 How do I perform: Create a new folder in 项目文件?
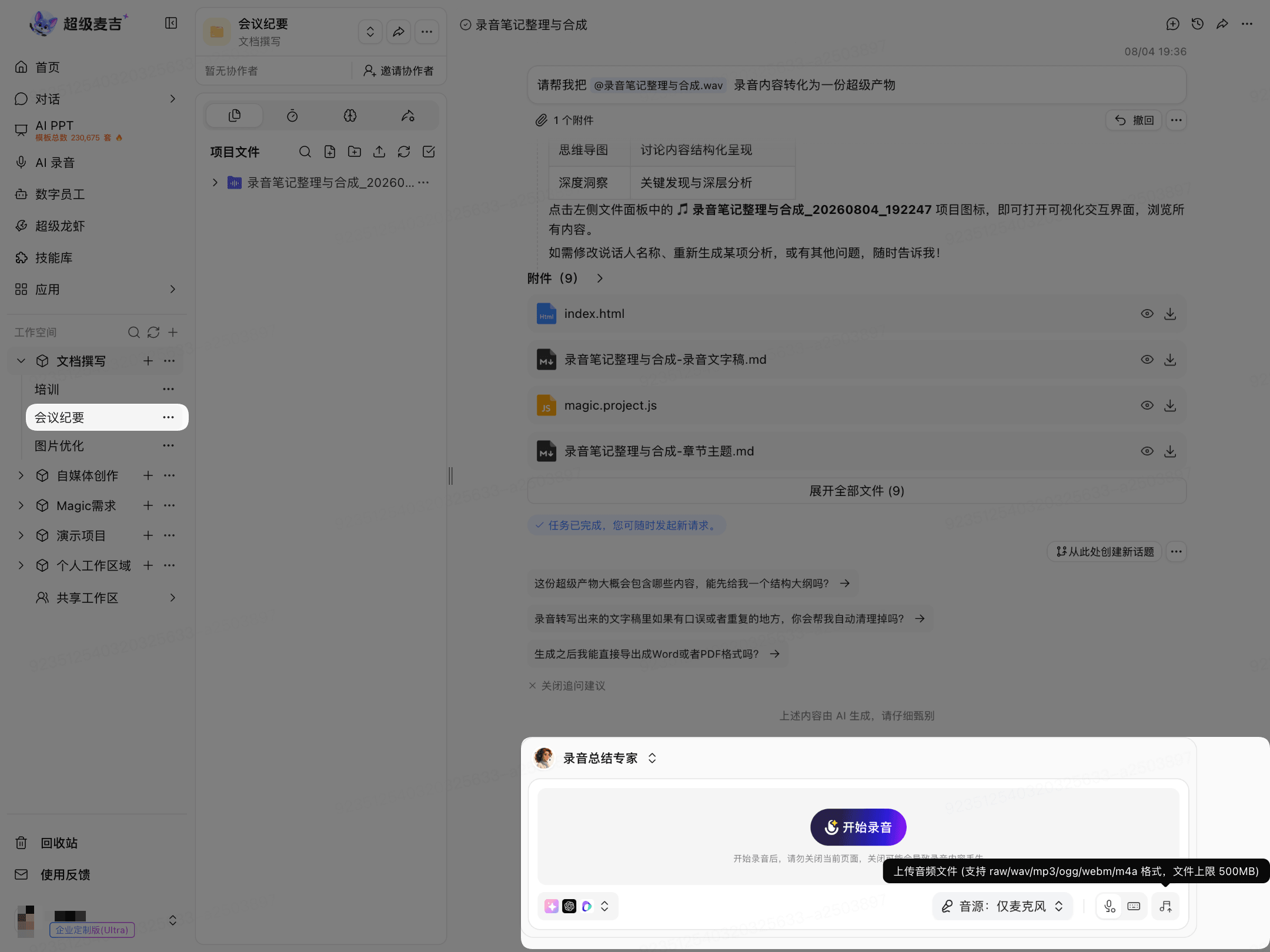[x=355, y=152]
